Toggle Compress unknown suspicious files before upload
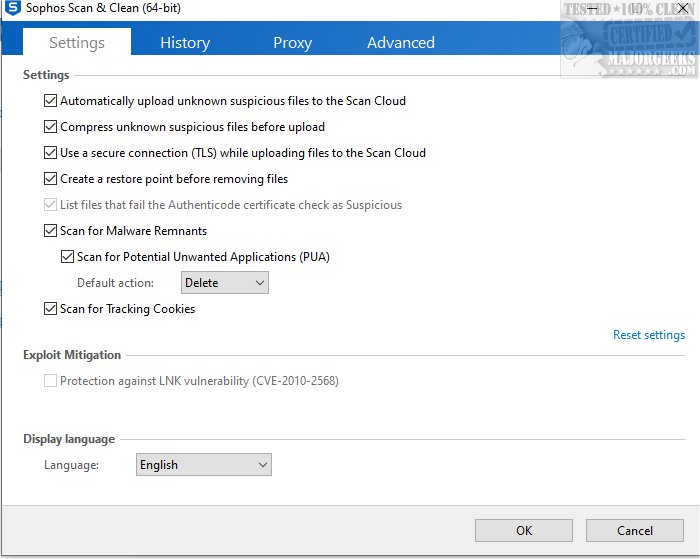 (51, 127)
